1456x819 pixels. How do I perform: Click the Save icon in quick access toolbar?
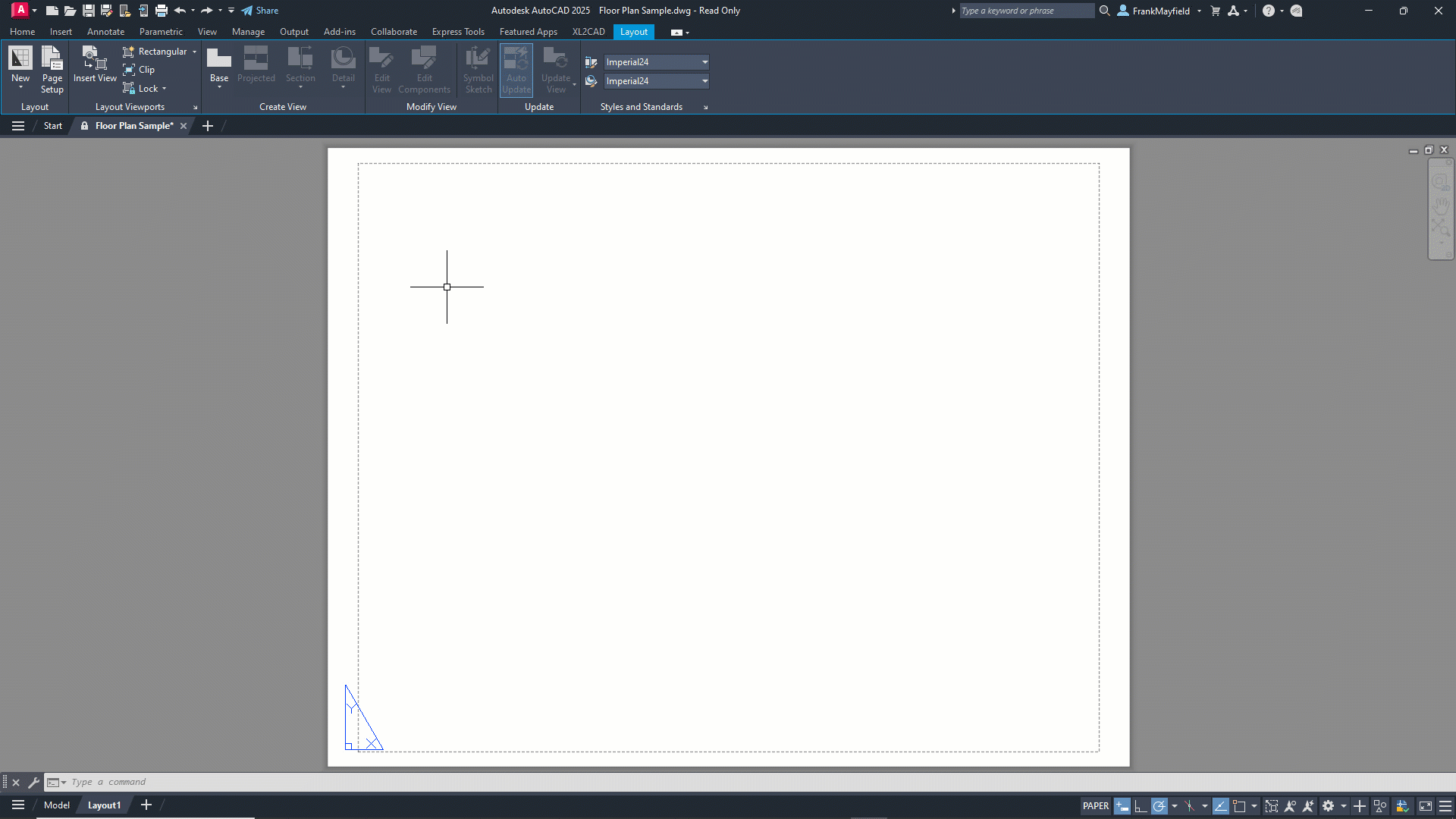(89, 11)
